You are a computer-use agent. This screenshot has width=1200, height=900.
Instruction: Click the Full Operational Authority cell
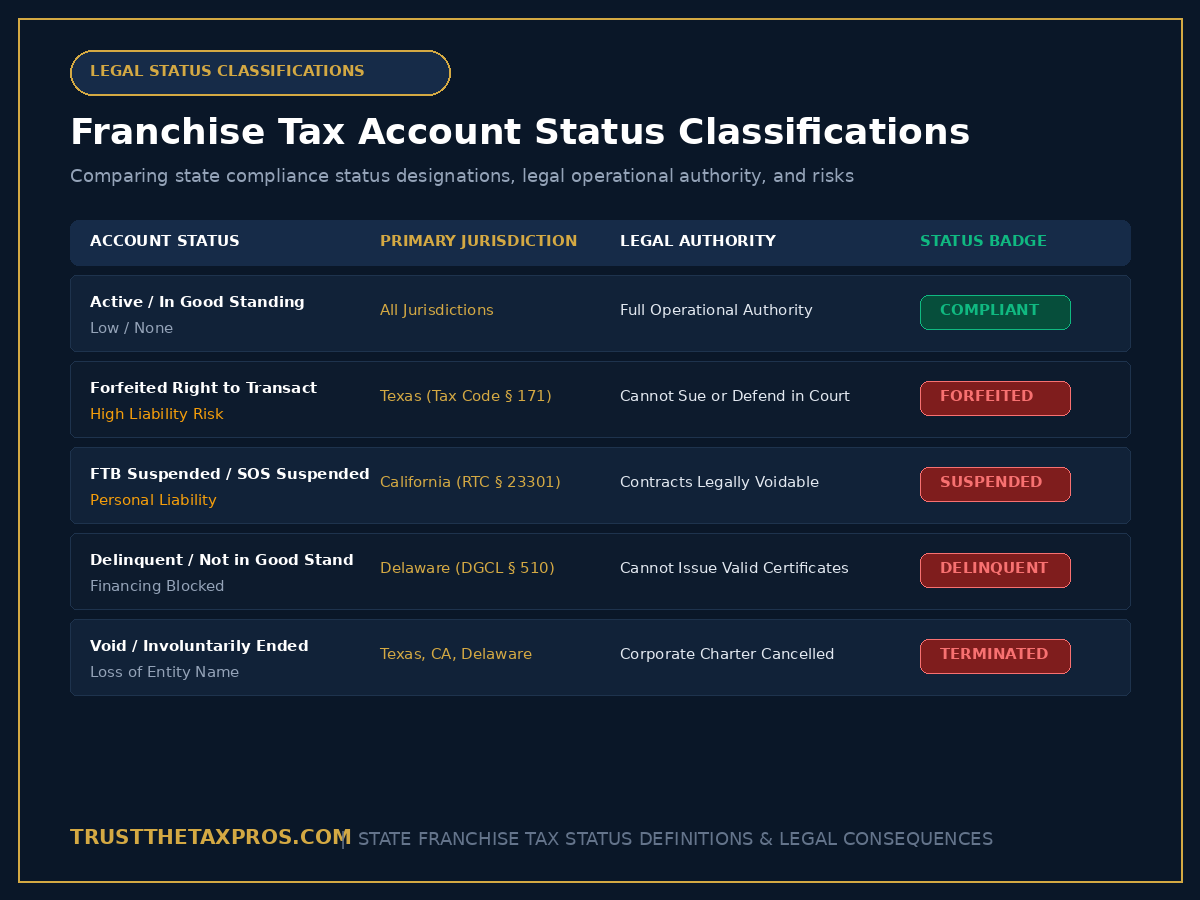pyautogui.click(x=716, y=310)
